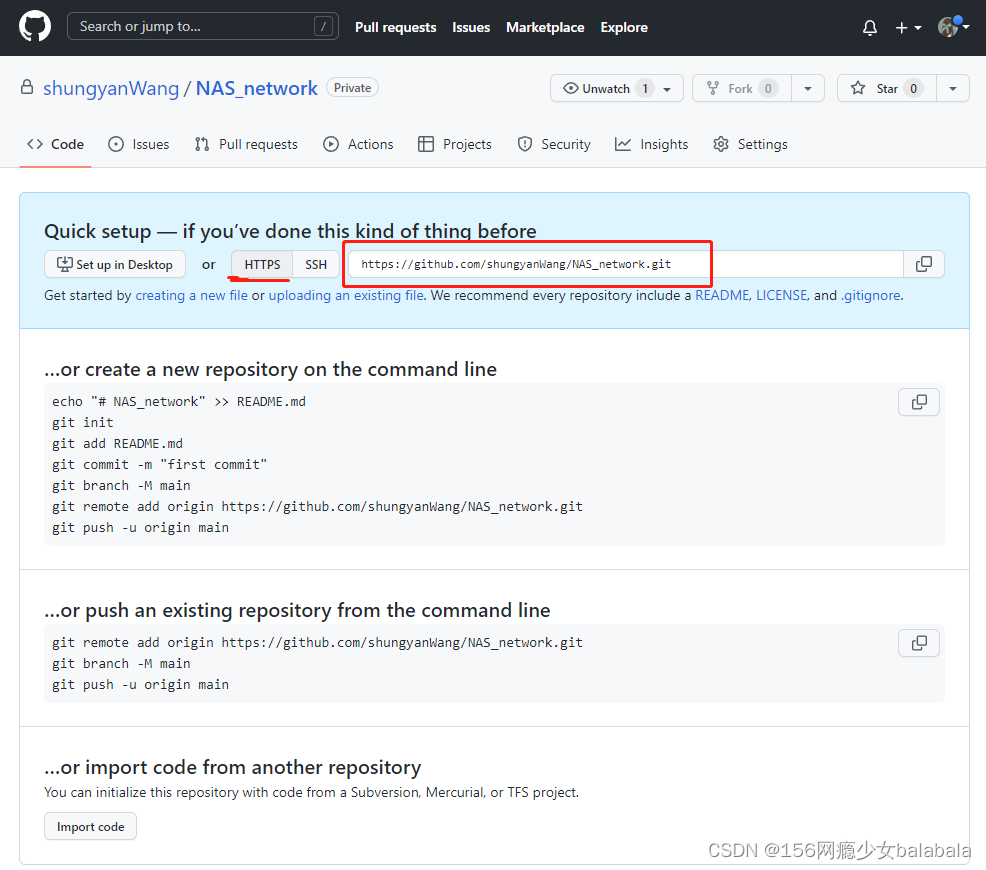986x870 pixels.
Task: Click the Fork button
Action: [x=741, y=89]
